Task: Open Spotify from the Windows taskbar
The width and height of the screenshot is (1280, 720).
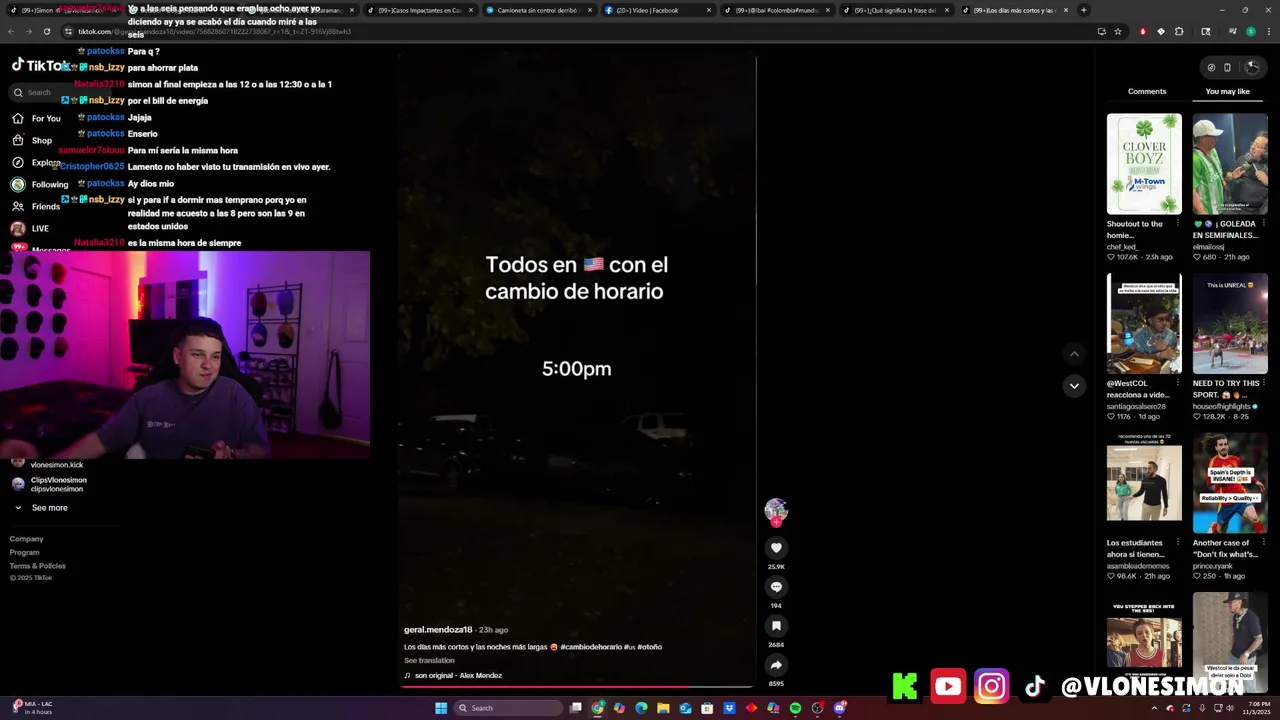Action: [x=795, y=708]
